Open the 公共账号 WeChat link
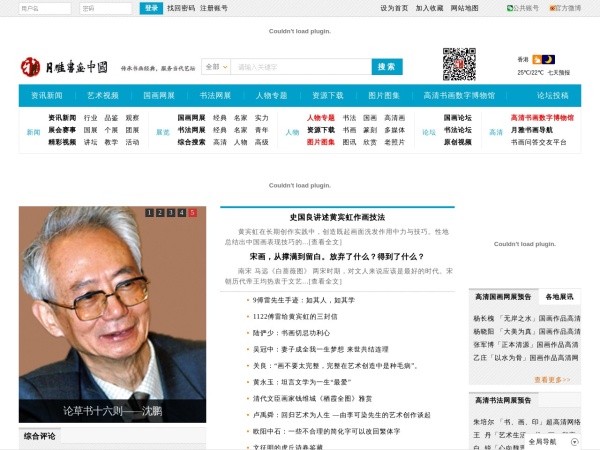 pos(523,8)
